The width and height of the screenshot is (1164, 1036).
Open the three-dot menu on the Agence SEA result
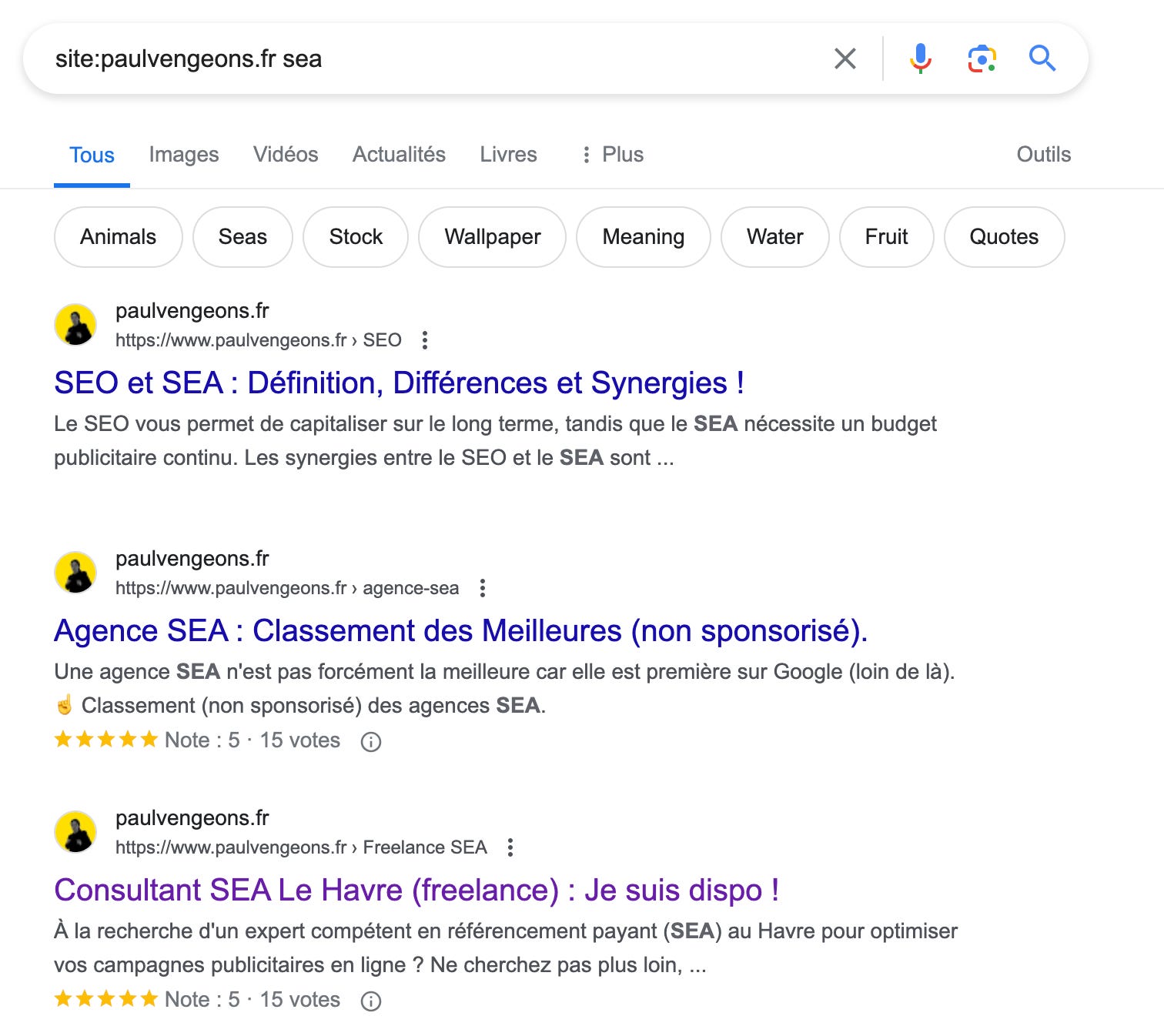click(x=483, y=587)
